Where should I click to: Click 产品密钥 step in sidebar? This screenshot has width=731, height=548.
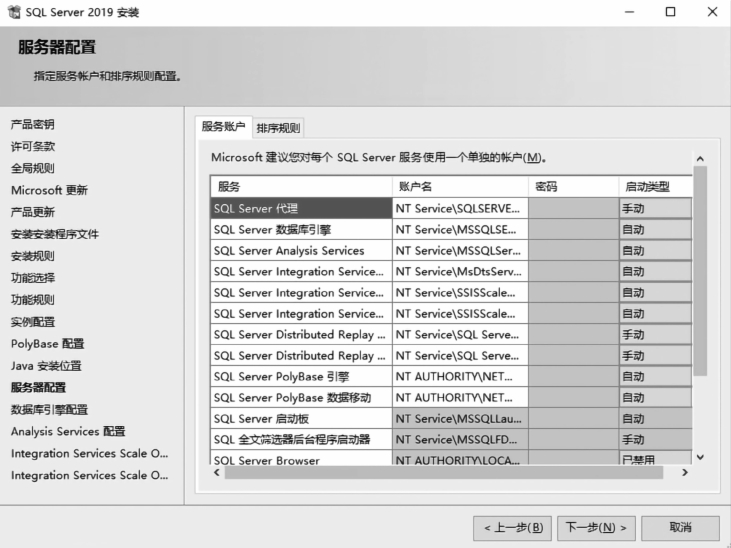[33, 125]
